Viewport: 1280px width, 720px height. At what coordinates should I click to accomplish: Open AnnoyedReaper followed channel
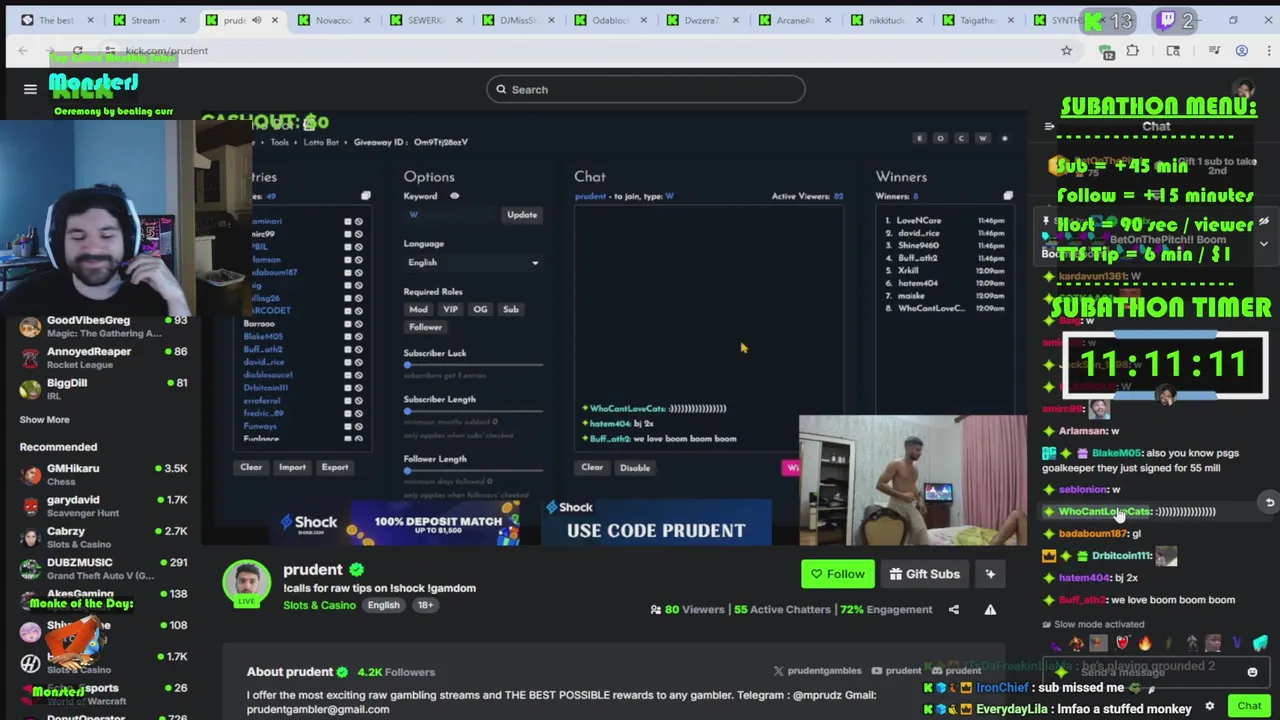click(104, 357)
